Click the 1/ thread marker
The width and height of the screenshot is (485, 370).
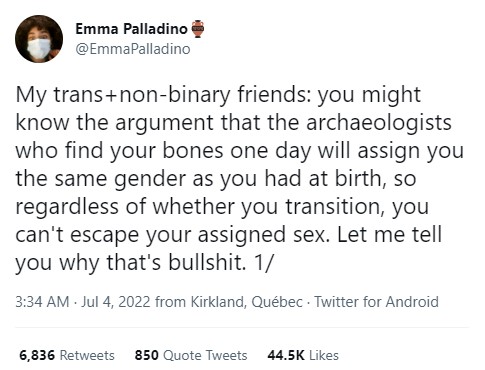tap(263, 263)
